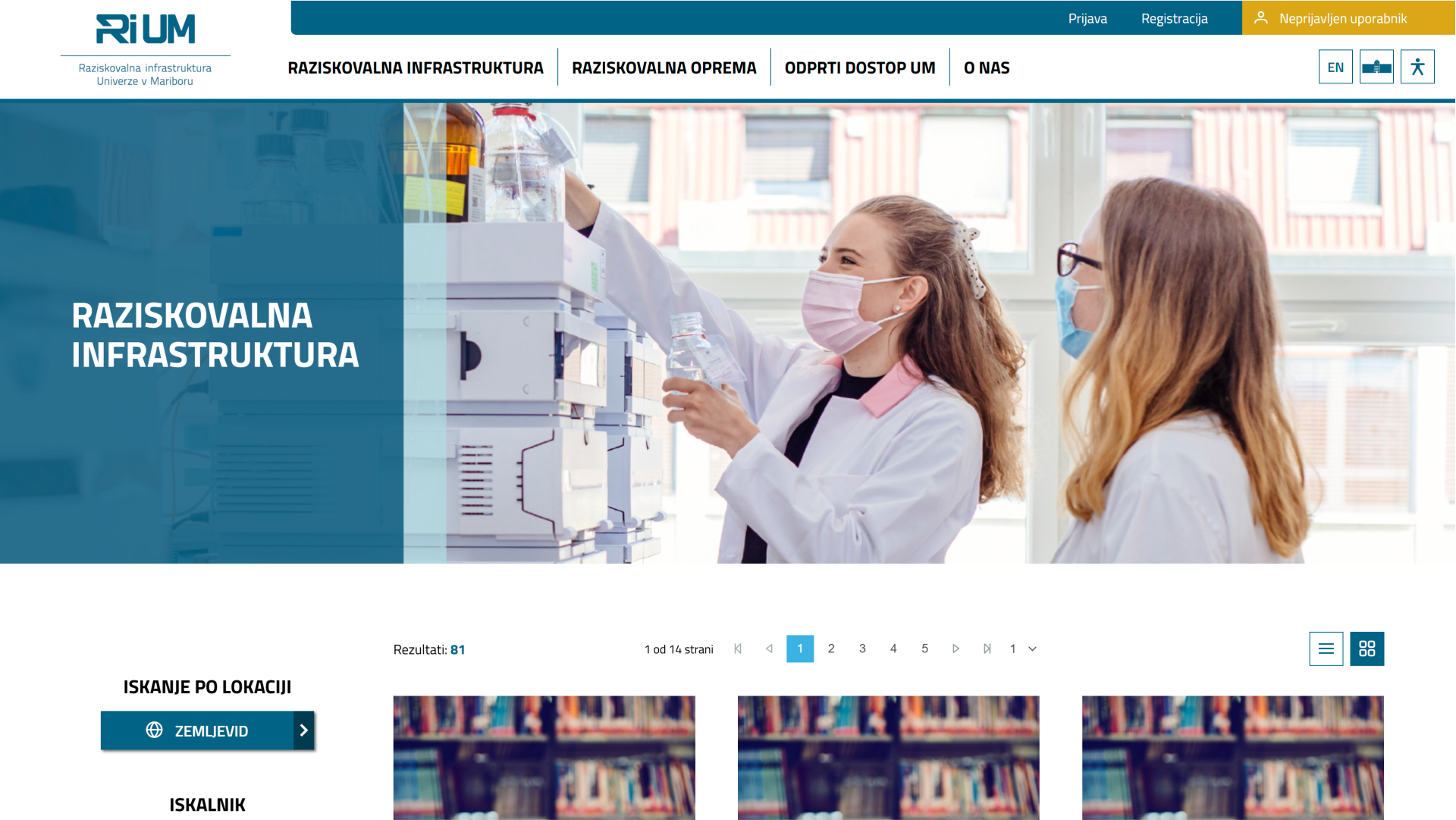This screenshot has height=820, width=1456.
Task: Click the University building icon button
Action: click(1376, 67)
